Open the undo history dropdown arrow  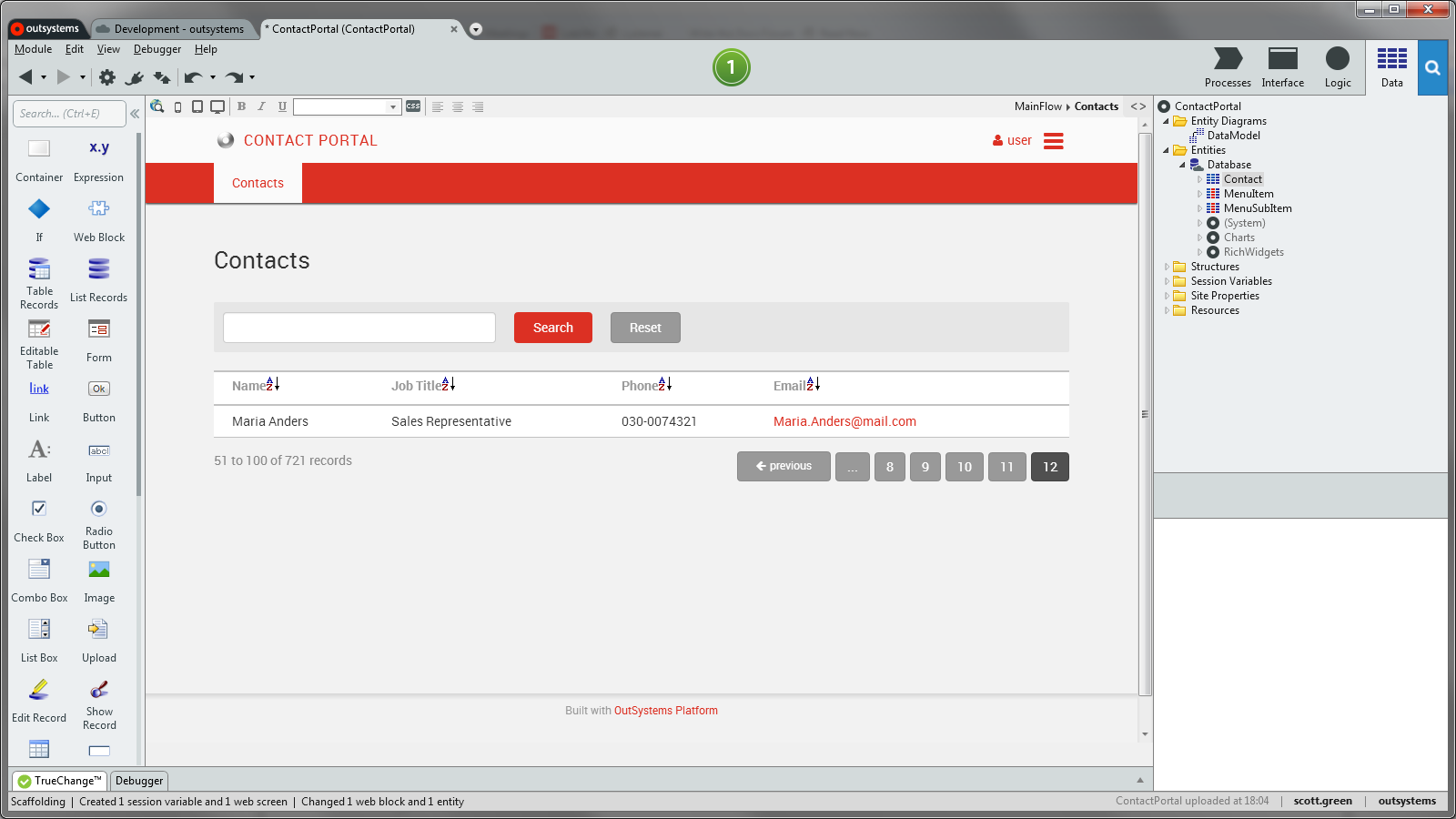[213, 77]
